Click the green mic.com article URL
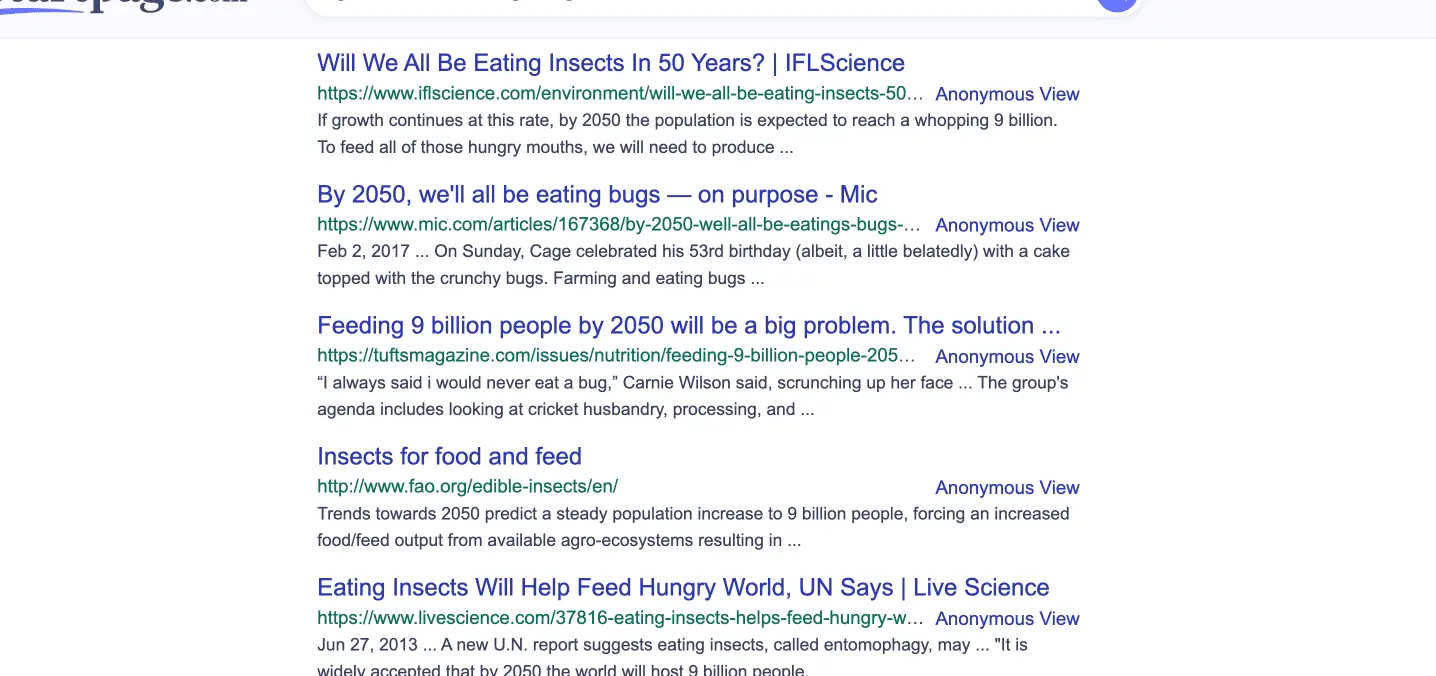This screenshot has width=1436, height=676. tap(619, 225)
